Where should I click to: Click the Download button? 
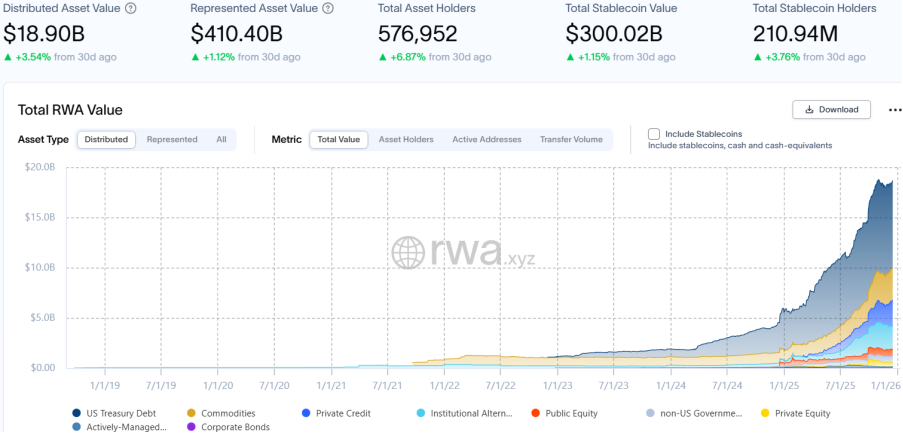[831, 110]
